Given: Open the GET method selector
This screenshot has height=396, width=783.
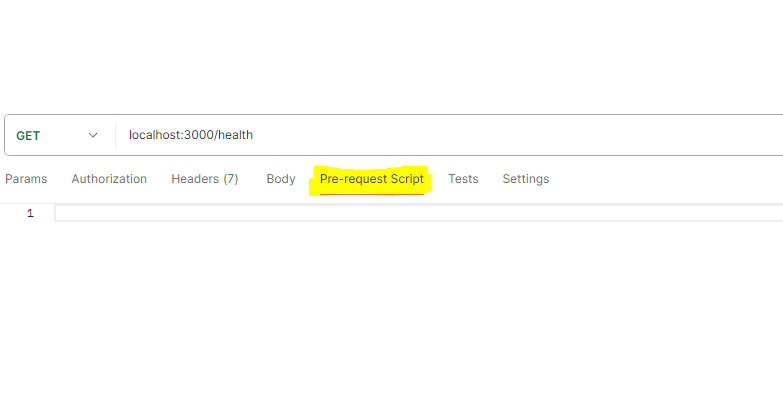Looking at the screenshot, I should pyautogui.click(x=57, y=135).
